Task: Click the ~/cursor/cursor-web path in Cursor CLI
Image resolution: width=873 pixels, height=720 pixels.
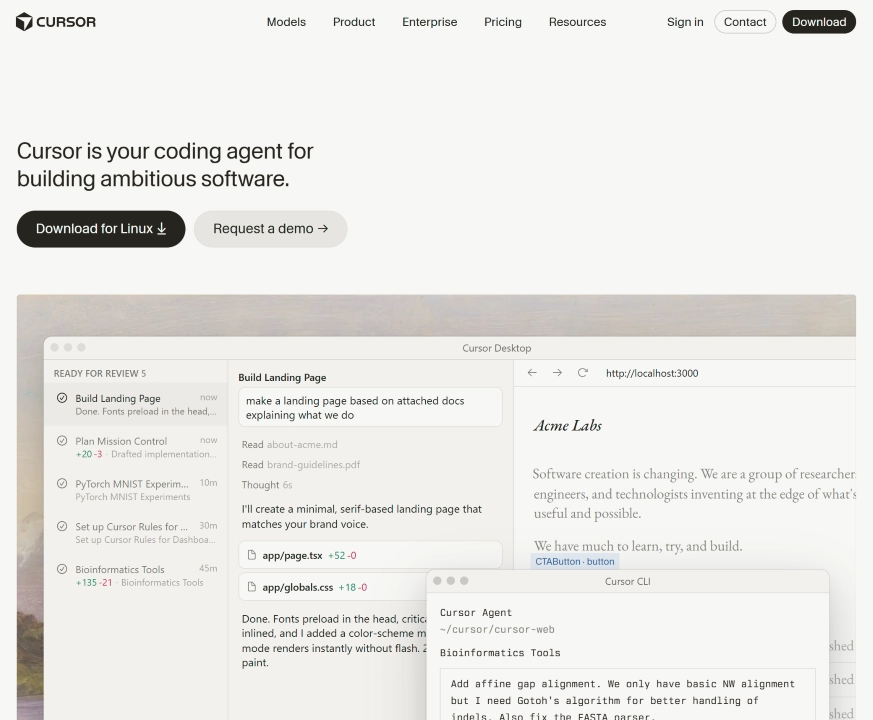Action: tap(497, 629)
